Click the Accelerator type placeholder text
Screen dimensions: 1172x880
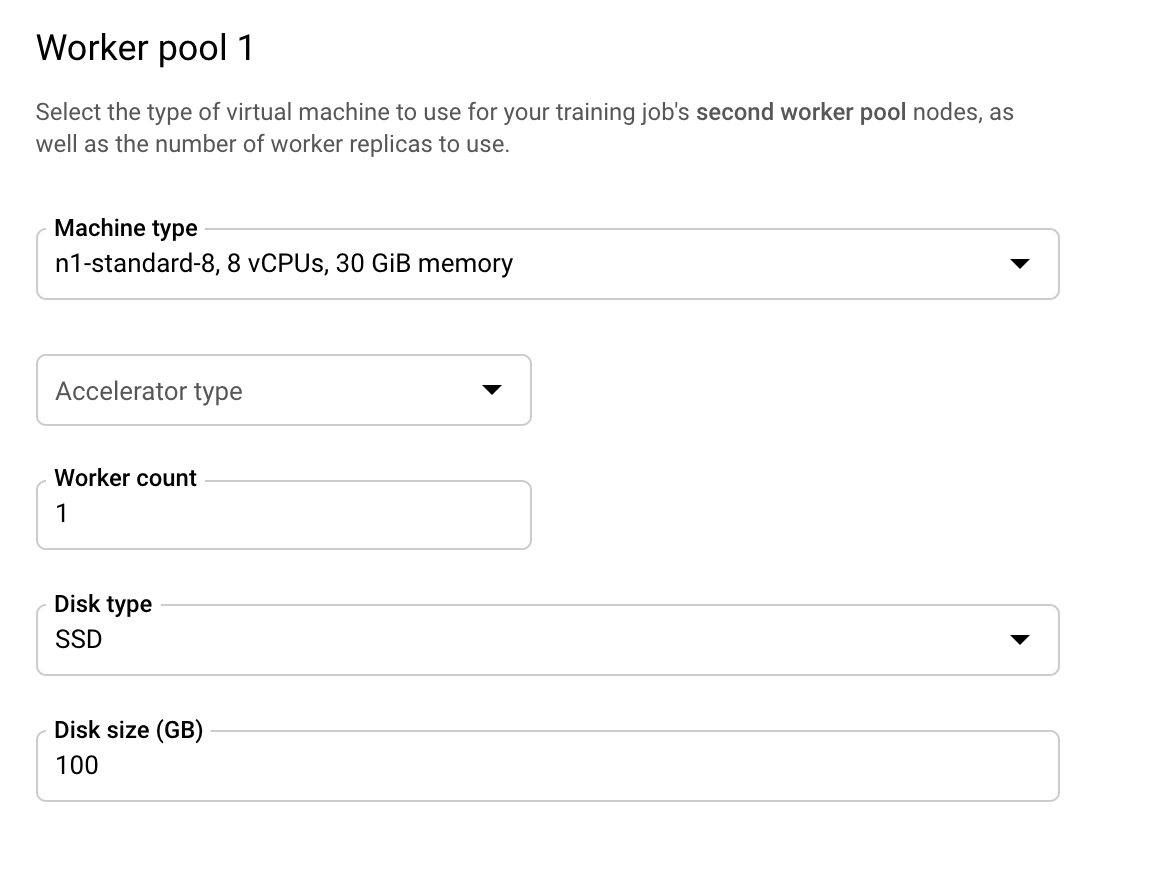click(148, 390)
